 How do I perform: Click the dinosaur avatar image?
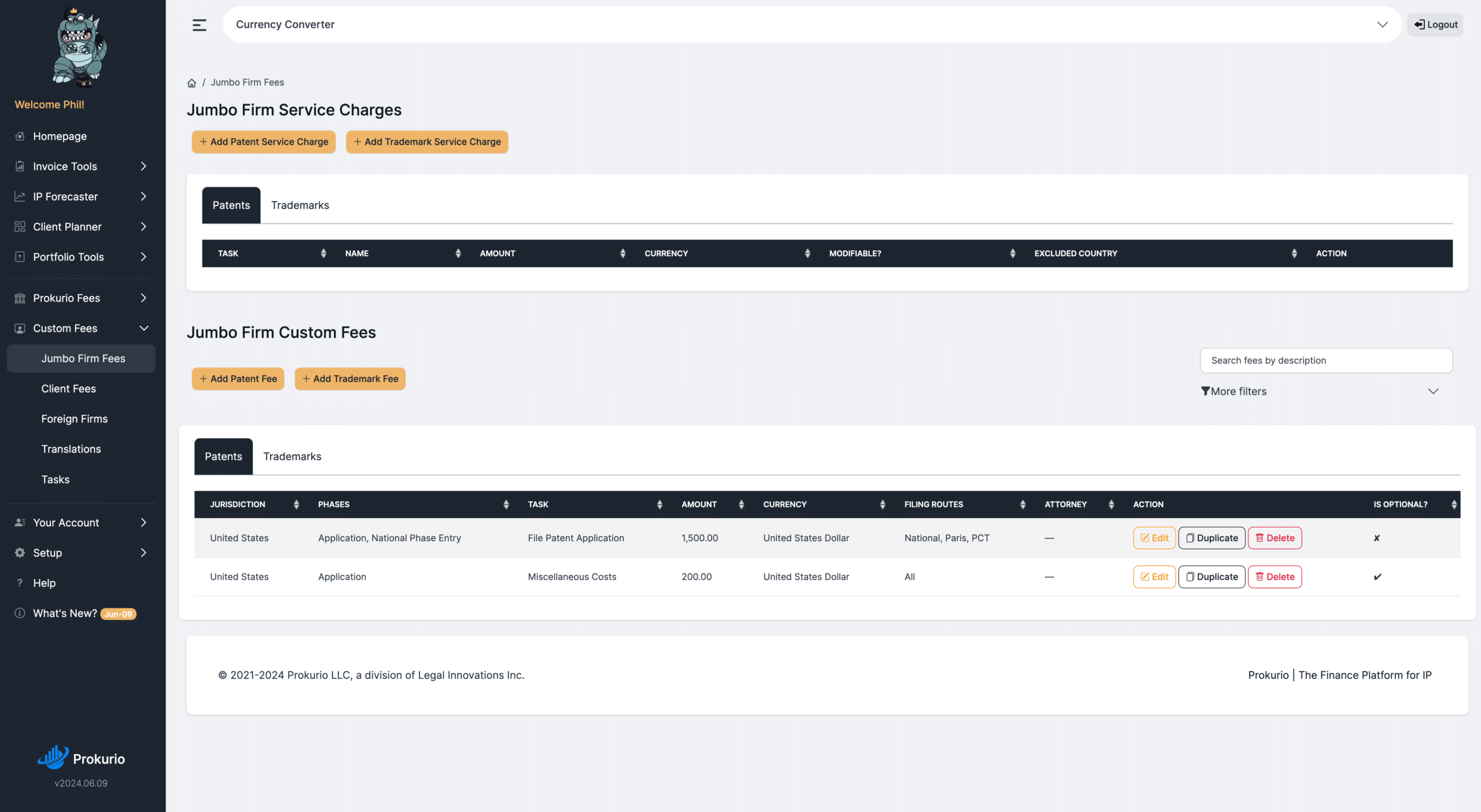pos(80,47)
